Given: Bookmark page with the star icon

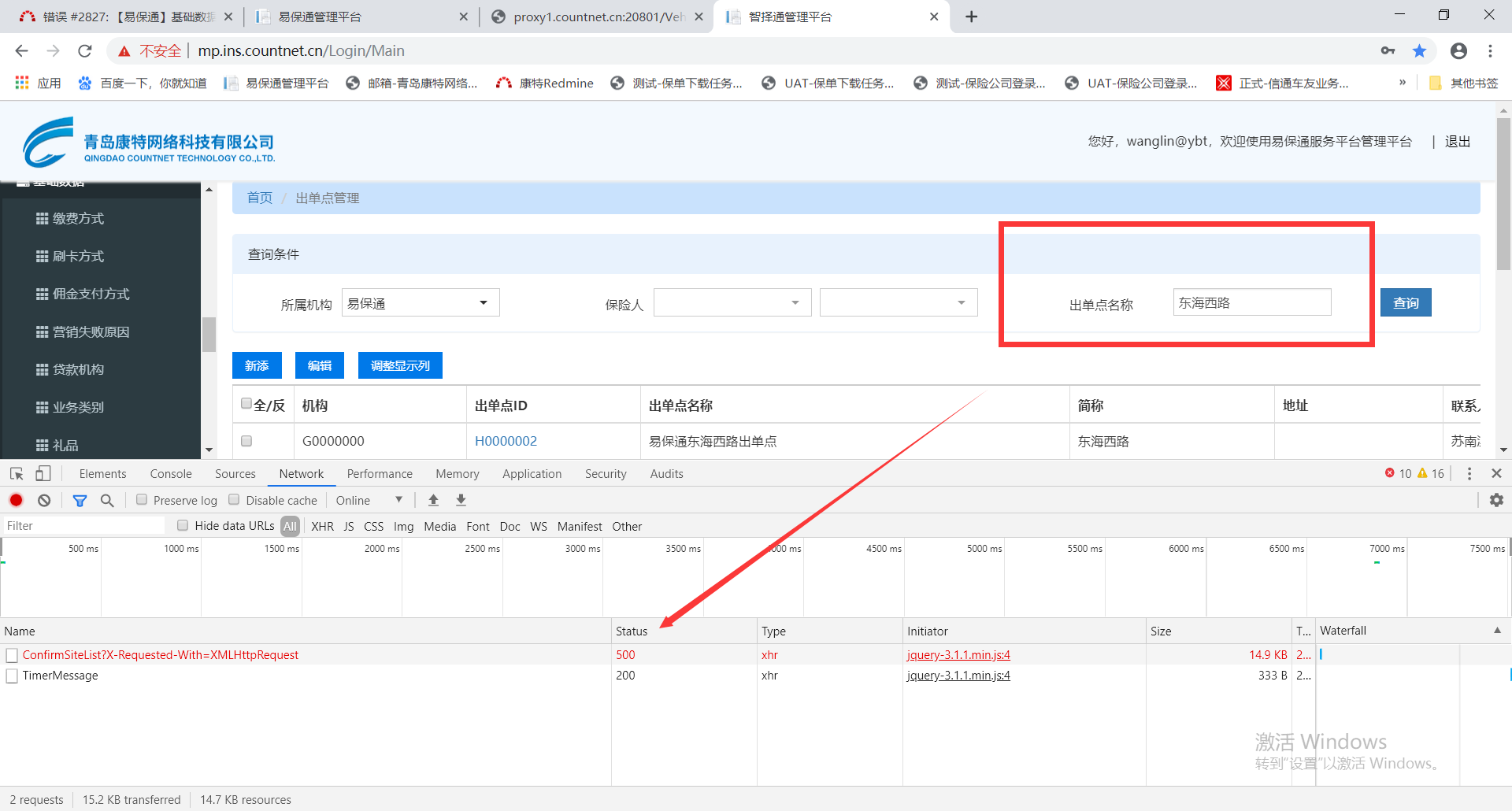Looking at the screenshot, I should point(1419,51).
